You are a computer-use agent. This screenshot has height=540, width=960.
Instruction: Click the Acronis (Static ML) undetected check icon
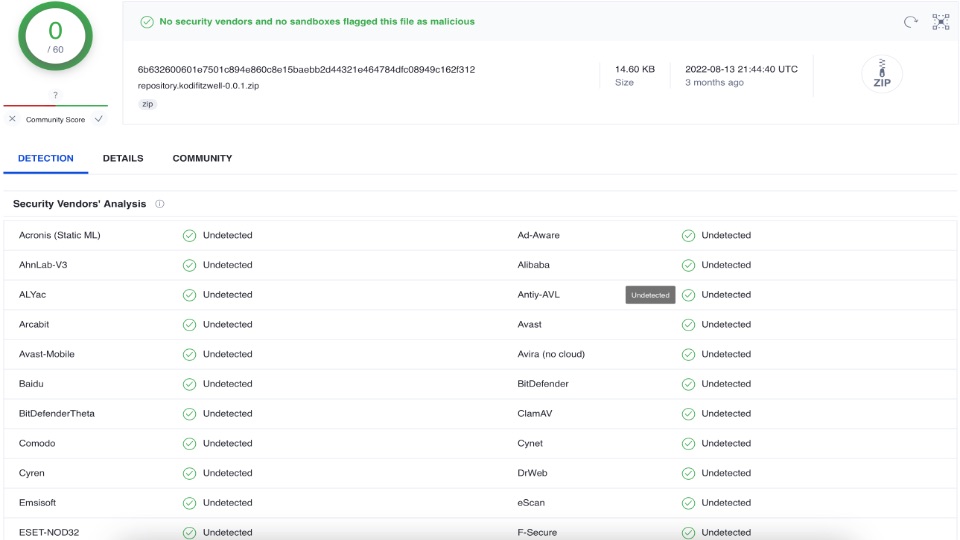click(x=189, y=236)
